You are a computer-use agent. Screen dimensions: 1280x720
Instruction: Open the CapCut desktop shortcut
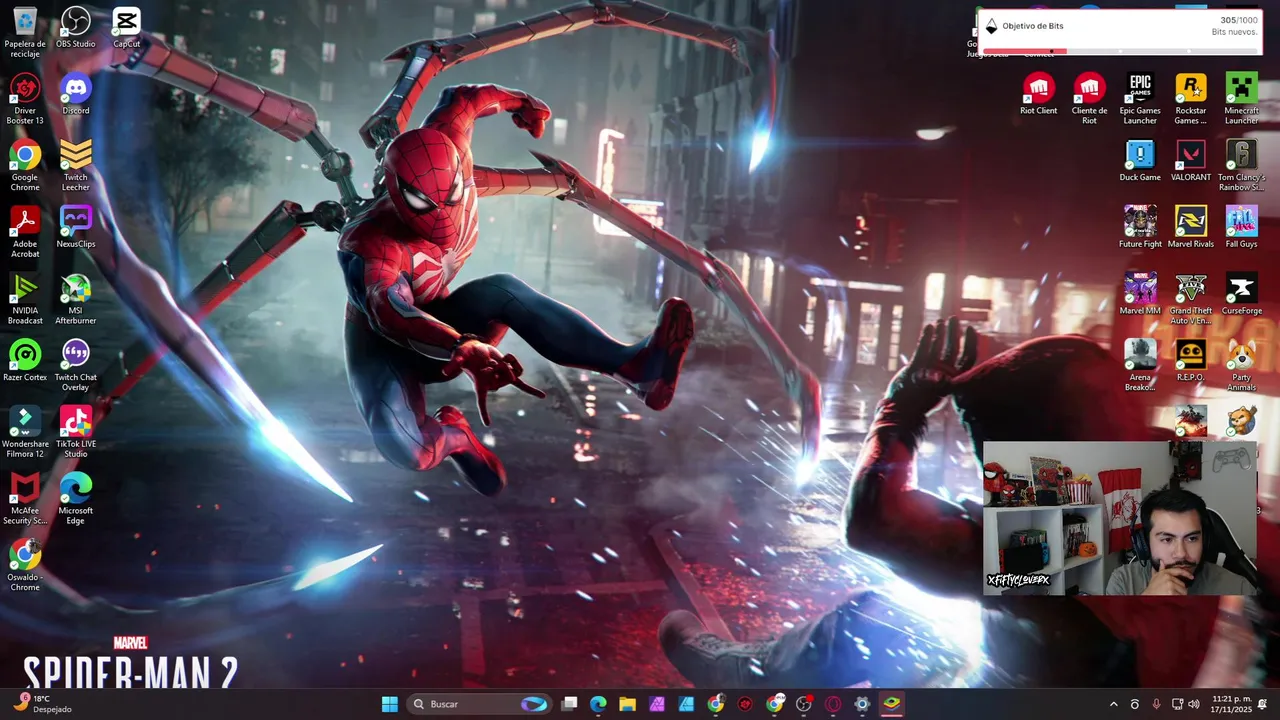point(126,27)
